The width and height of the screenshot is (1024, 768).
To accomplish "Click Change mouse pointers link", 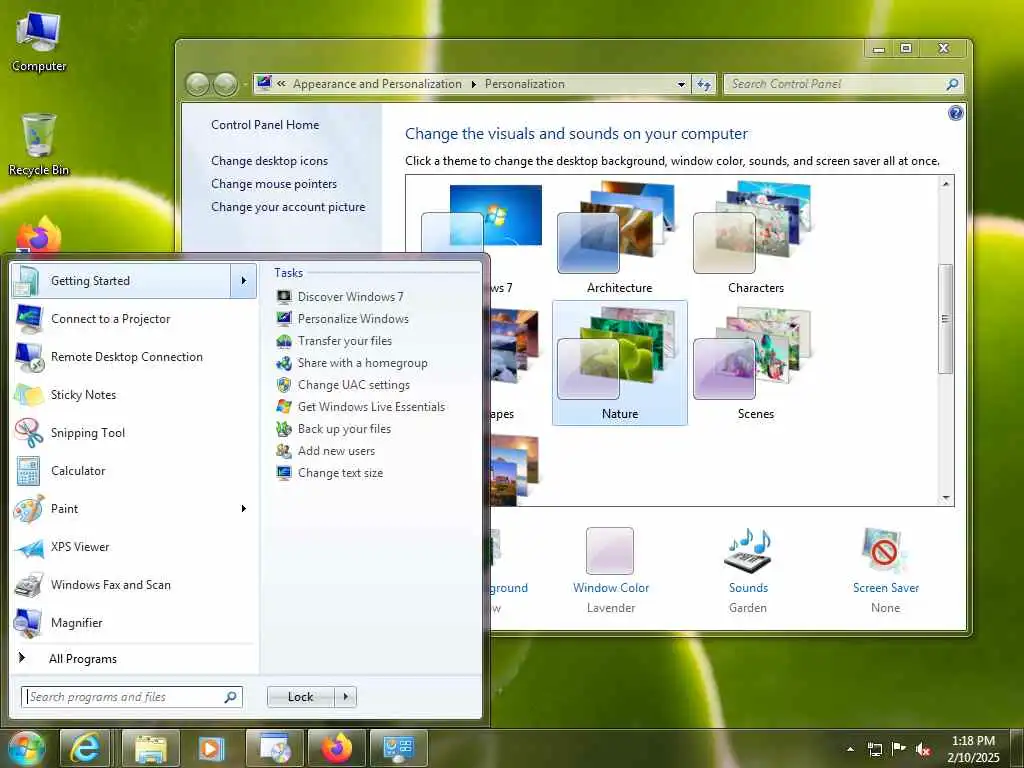I will [274, 184].
